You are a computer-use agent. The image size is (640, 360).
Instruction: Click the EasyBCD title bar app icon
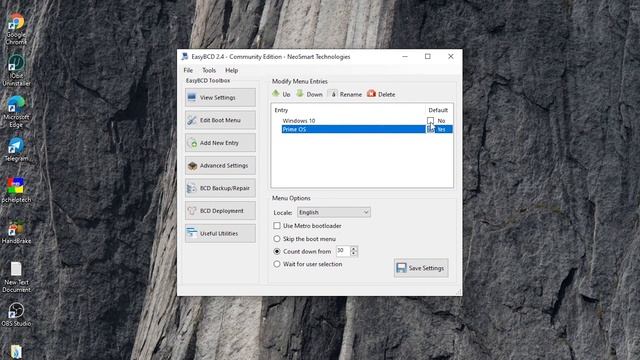185,56
